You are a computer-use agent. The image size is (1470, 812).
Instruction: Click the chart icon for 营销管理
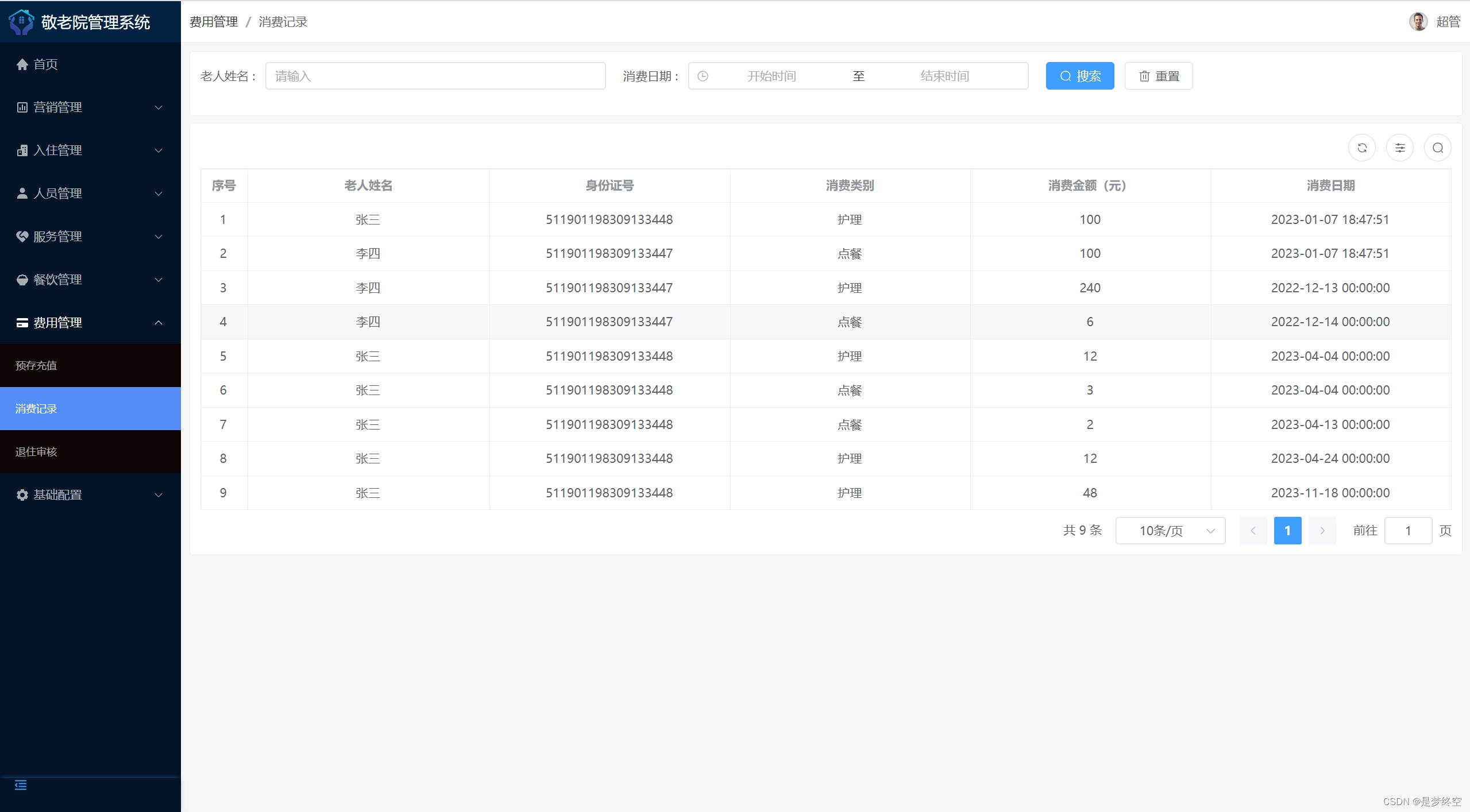point(22,107)
